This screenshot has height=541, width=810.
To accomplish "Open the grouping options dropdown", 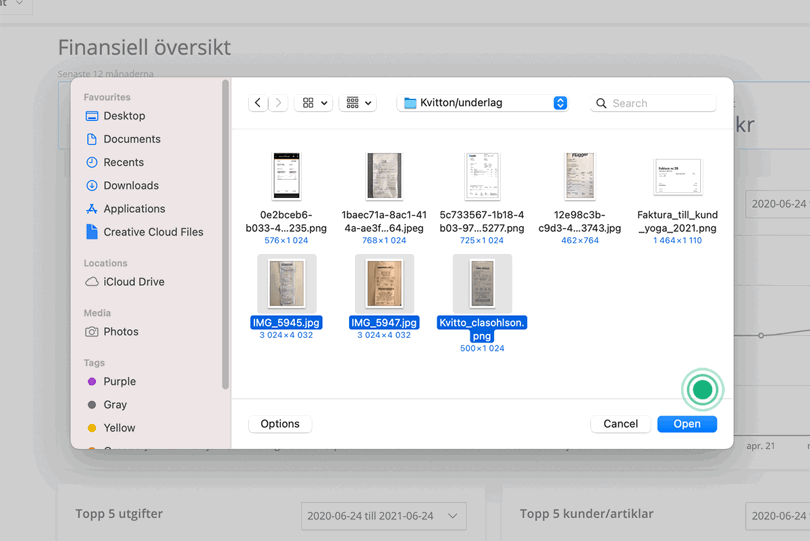I will click(358, 103).
